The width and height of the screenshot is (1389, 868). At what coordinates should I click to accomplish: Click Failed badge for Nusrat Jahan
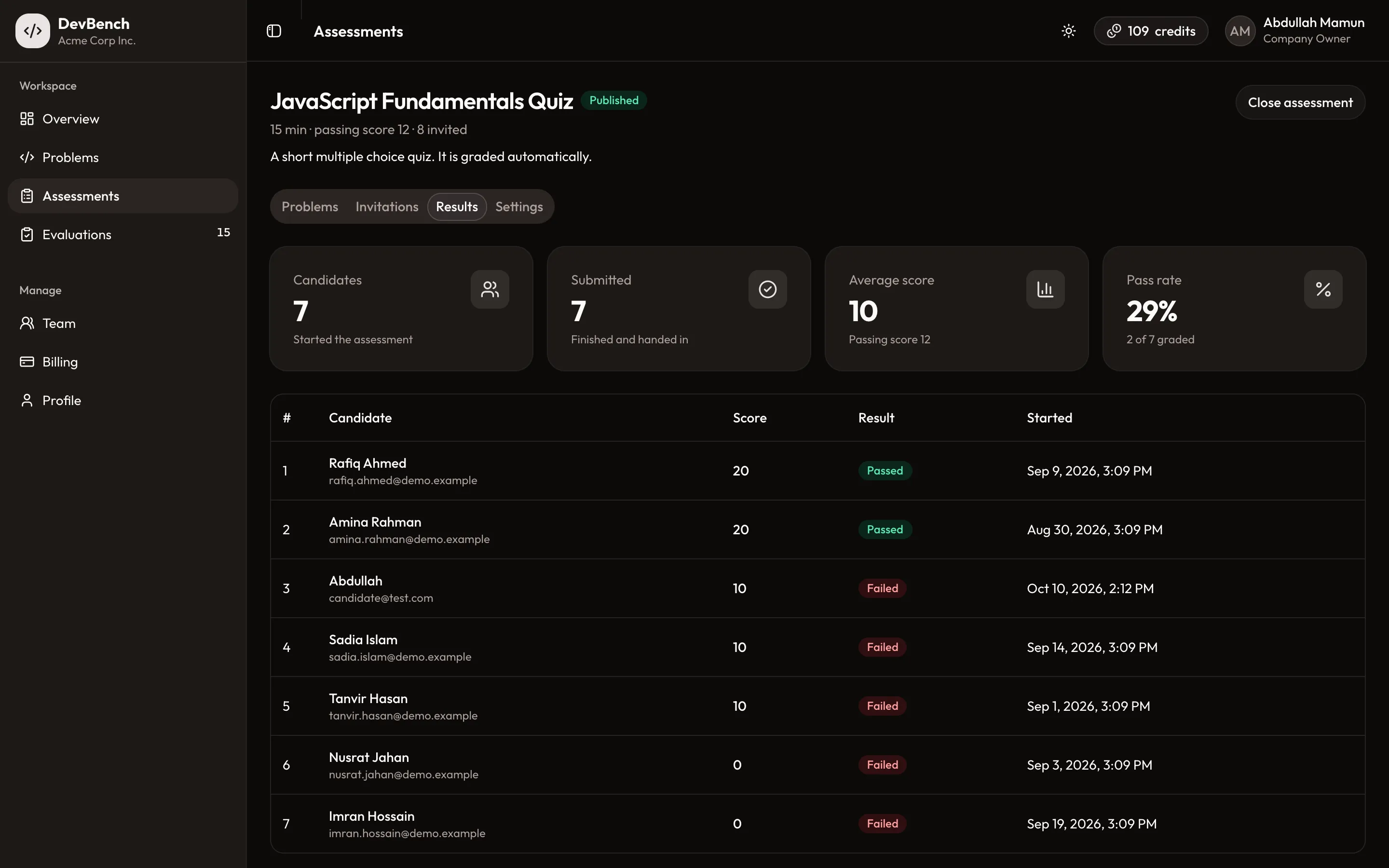click(882, 765)
